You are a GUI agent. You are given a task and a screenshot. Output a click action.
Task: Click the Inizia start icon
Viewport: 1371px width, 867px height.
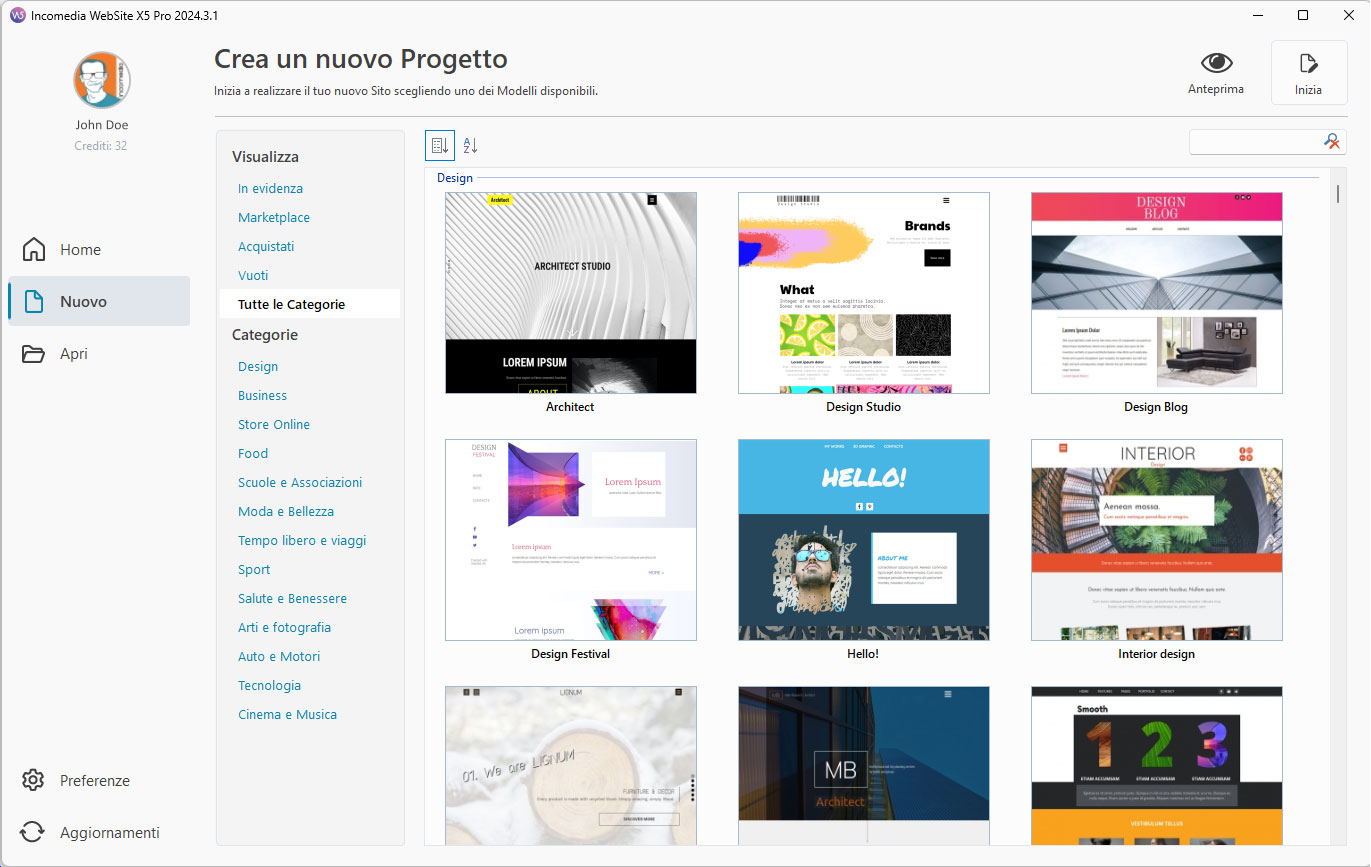click(1308, 62)
